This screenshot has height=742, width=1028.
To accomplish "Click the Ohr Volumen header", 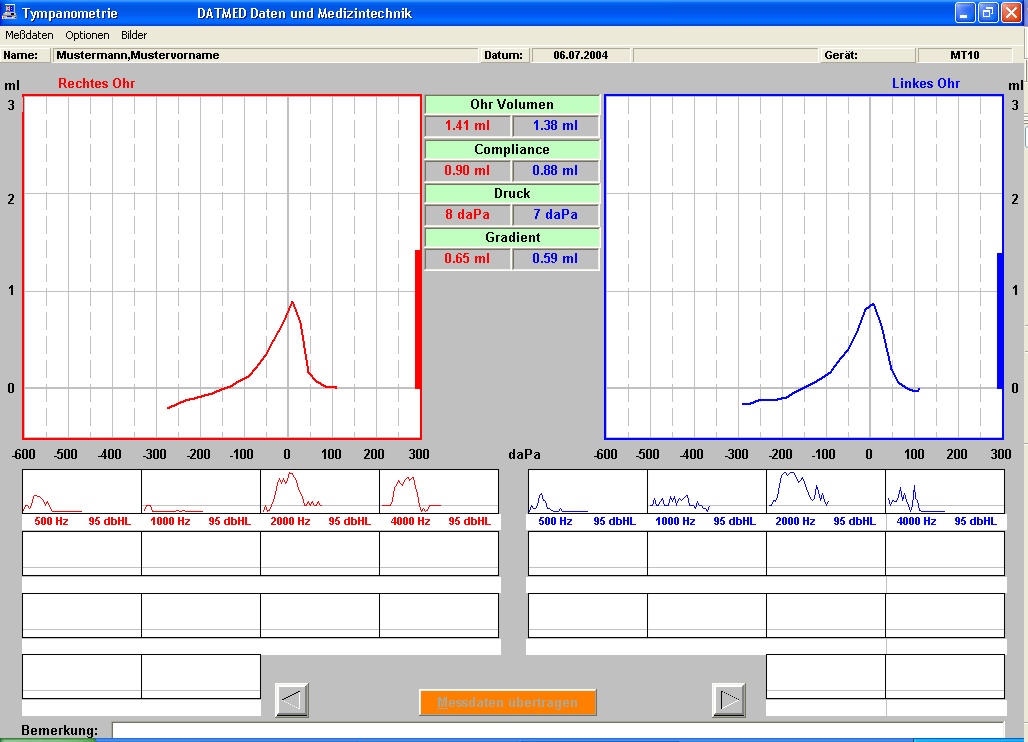I will [512, 104].
